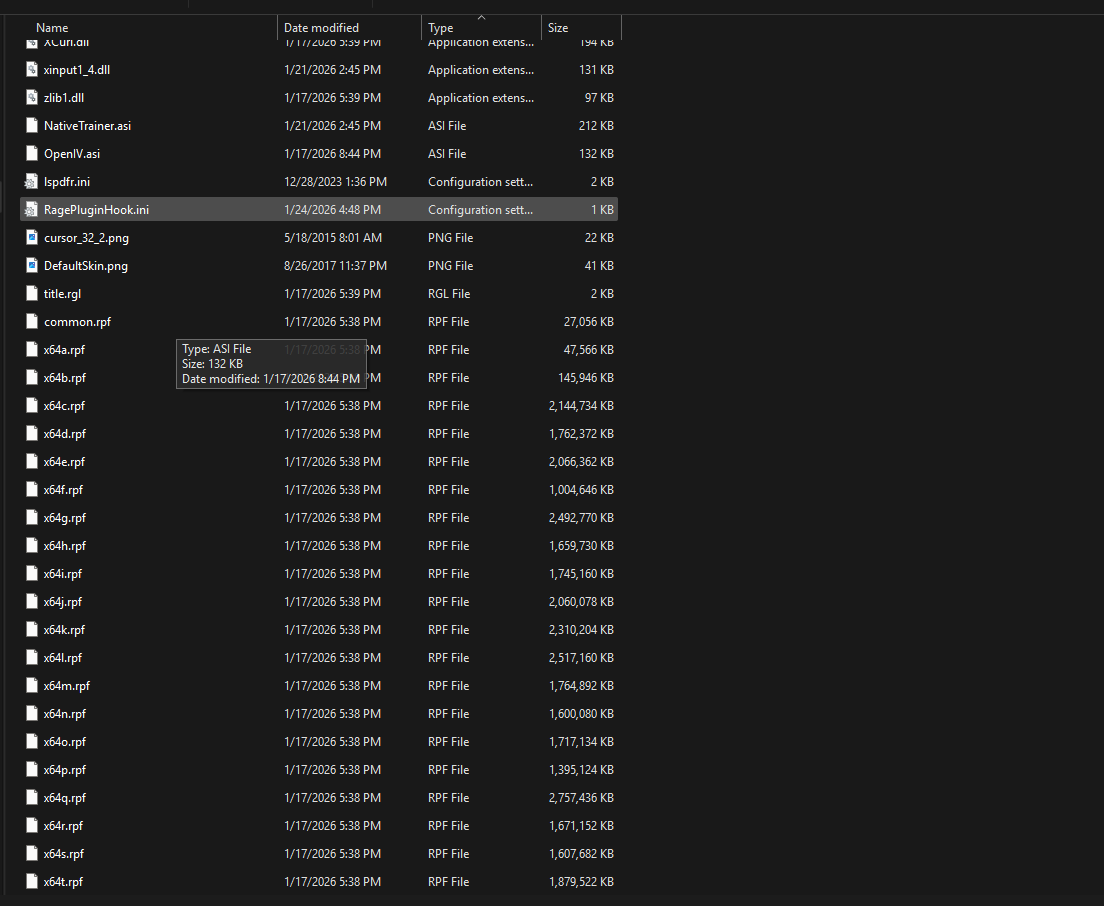
Task: Select the file name lspdfr.ini
Action: click(67, 182)
